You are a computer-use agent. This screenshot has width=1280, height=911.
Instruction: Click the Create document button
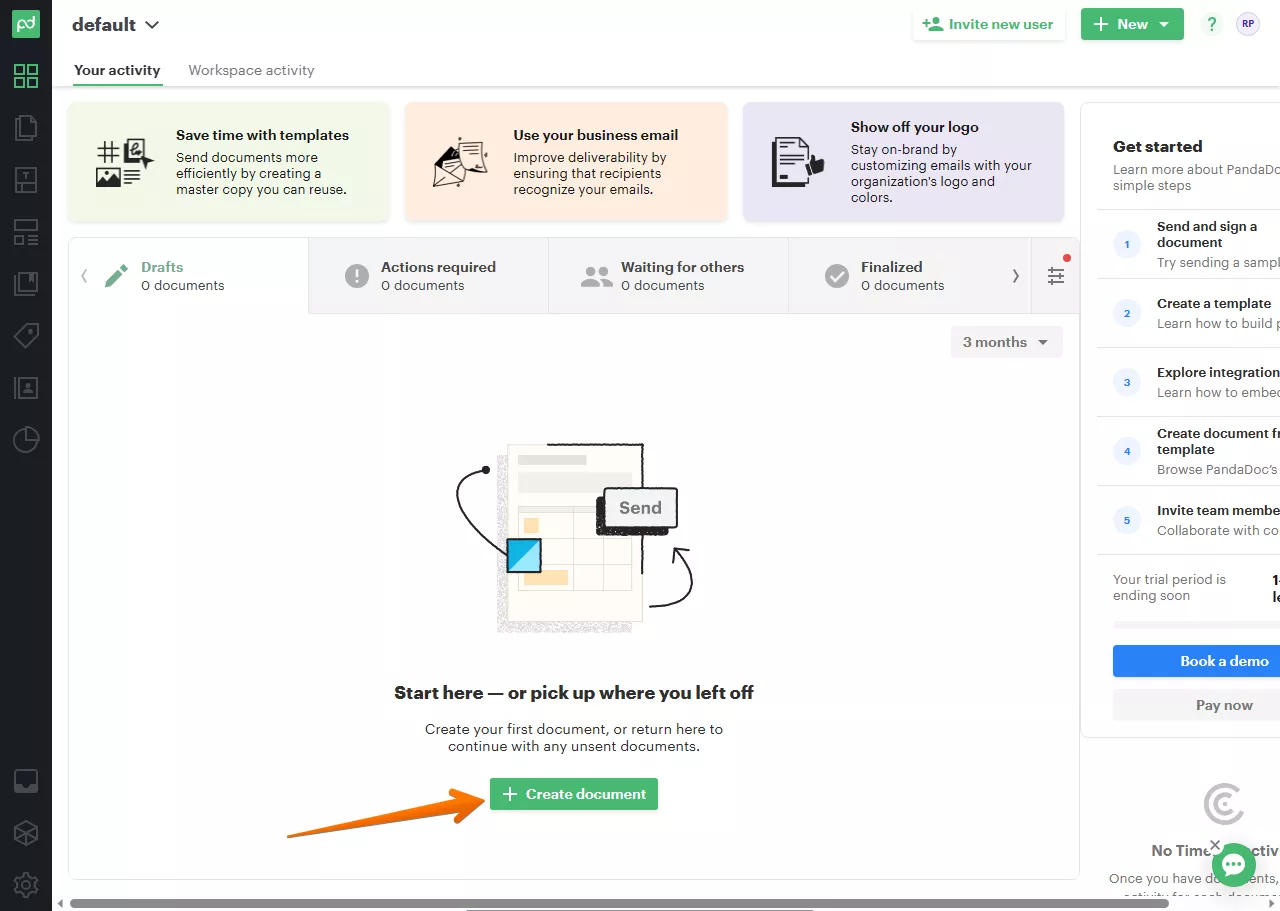tap(574, 794)
